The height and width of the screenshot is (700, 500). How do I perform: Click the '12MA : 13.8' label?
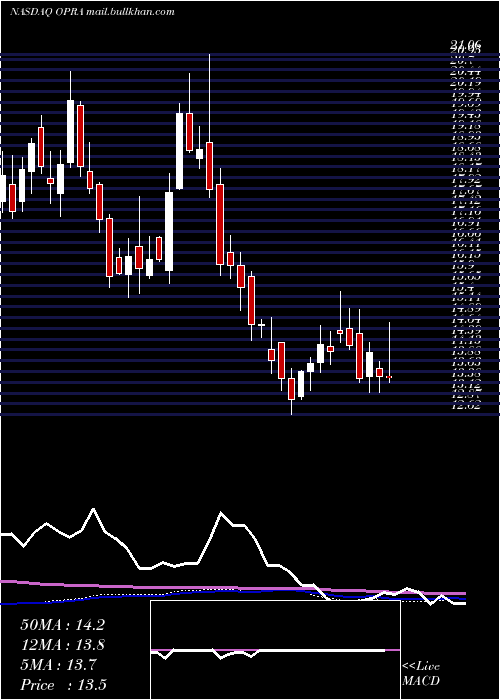click(62, 645)
